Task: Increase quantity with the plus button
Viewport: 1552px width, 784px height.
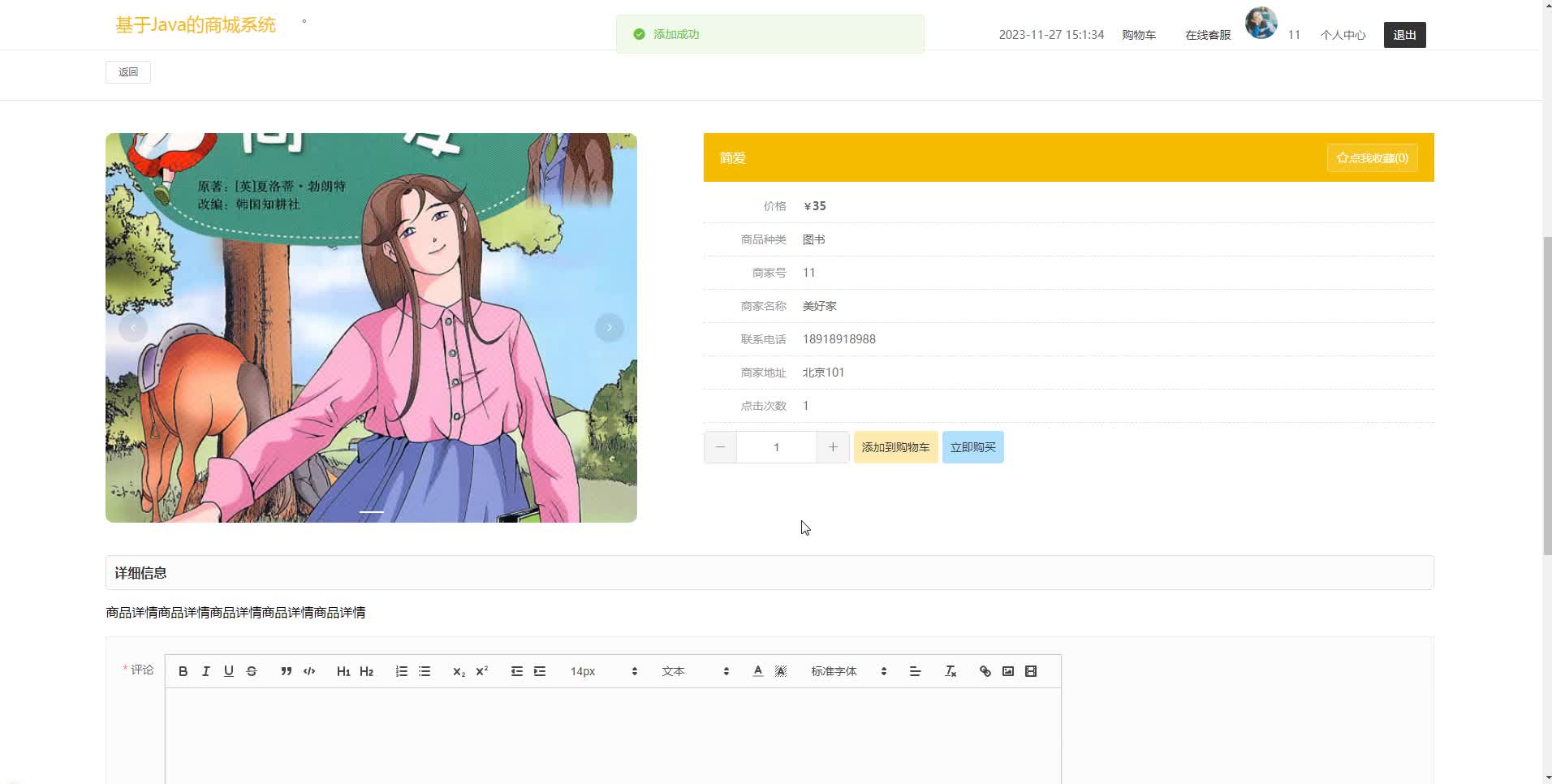Action: click(833, 447)
